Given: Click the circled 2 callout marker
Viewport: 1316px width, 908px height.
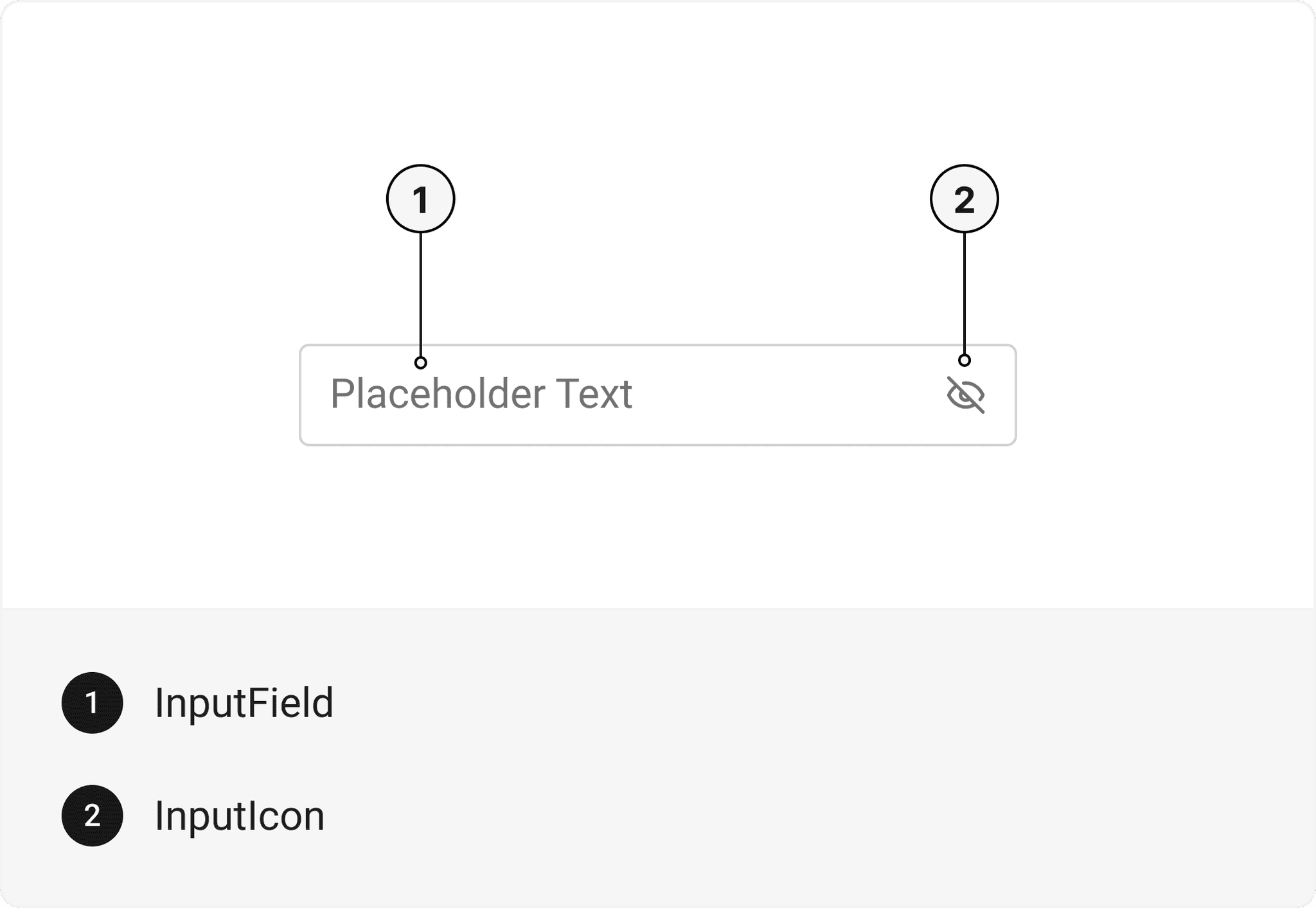Looking at the screenshot, I should tap(964, 199).
